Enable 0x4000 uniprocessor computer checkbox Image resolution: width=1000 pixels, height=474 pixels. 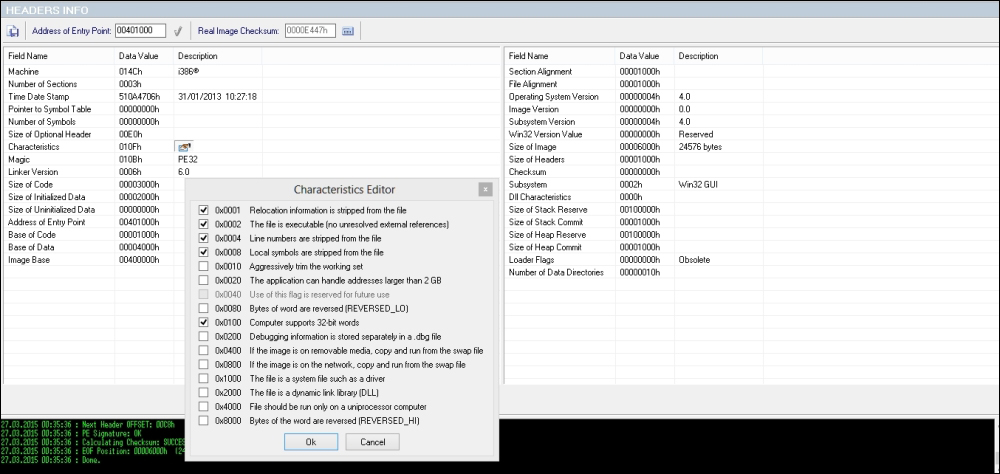tap(203, 406)
